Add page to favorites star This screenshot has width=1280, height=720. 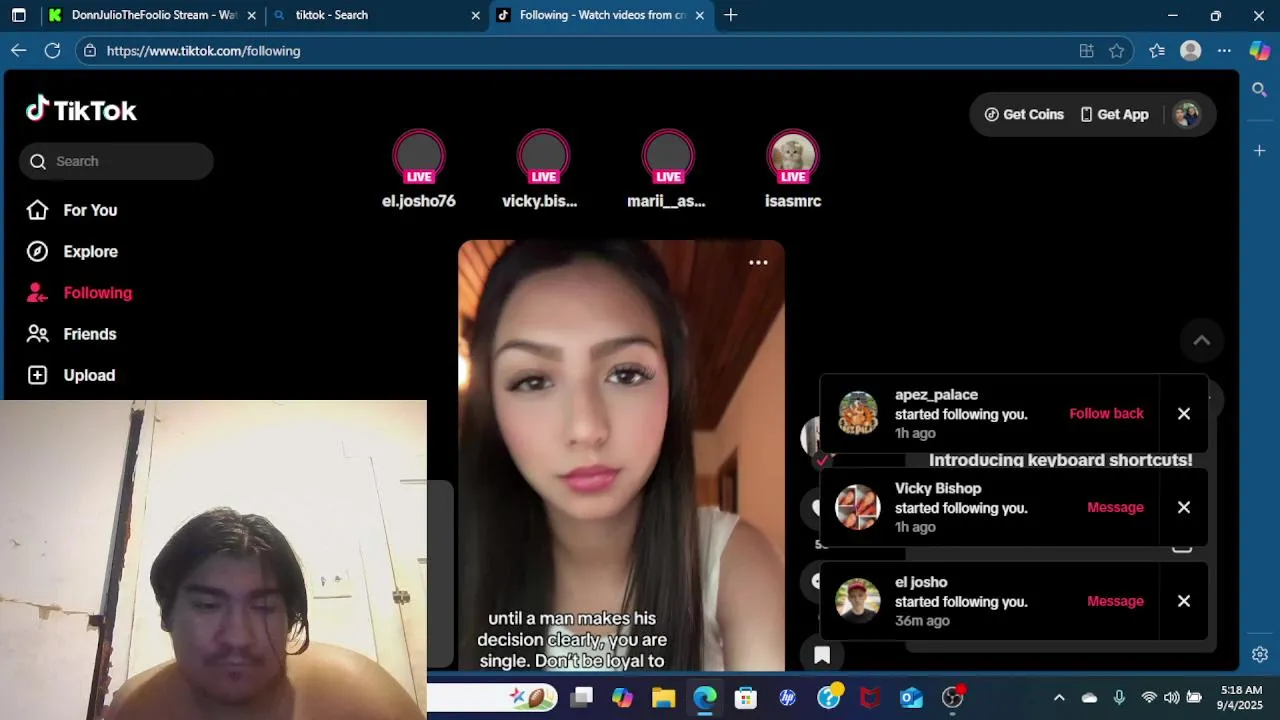[x=1117, y=51]
